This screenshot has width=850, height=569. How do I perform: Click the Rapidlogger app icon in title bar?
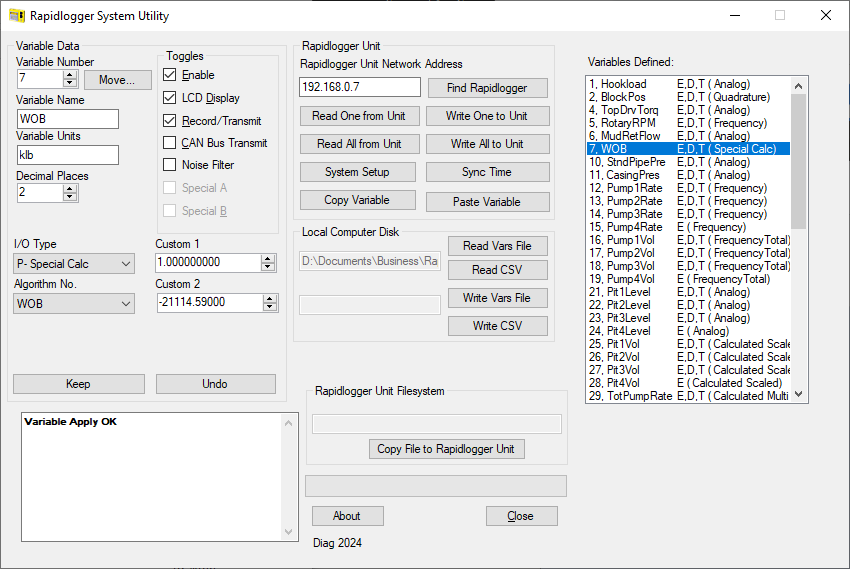pos(17,16)
